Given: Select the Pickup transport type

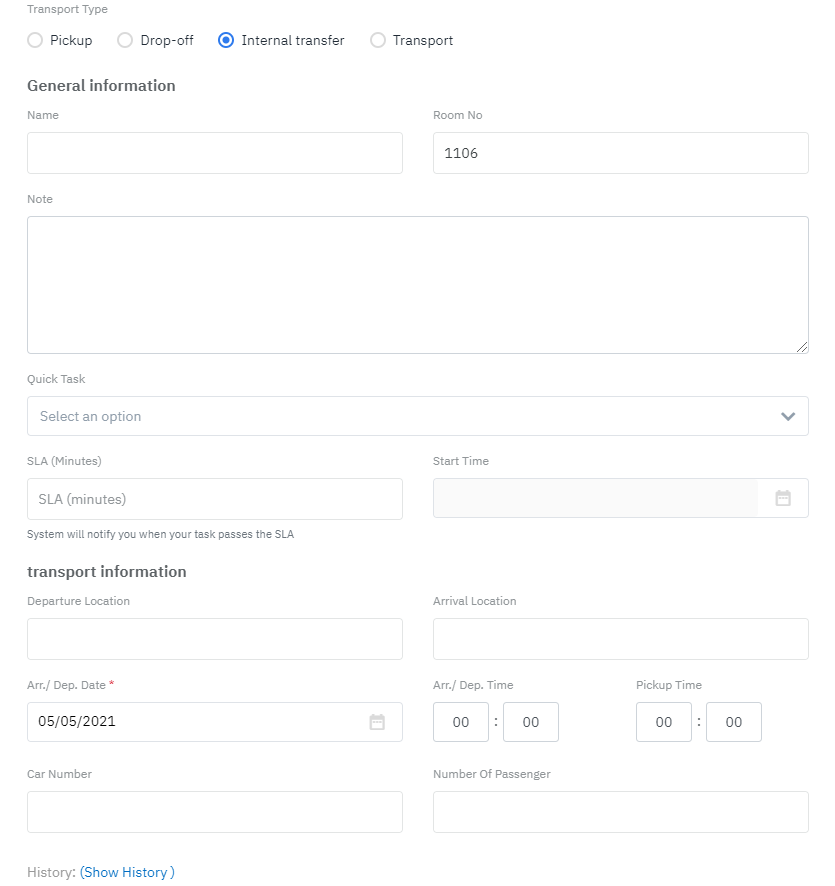Looking at the screenshot, I should tap(35, 41).
